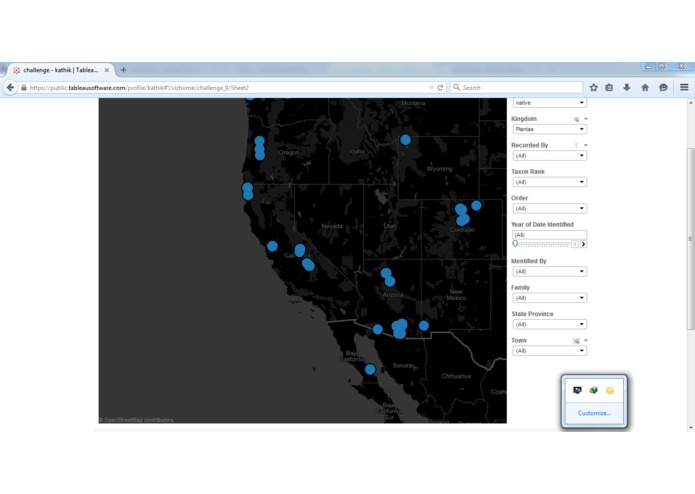Click the network monitor tray icon
This screenshot has width=695, height=494.
click(x=577, y=390)
